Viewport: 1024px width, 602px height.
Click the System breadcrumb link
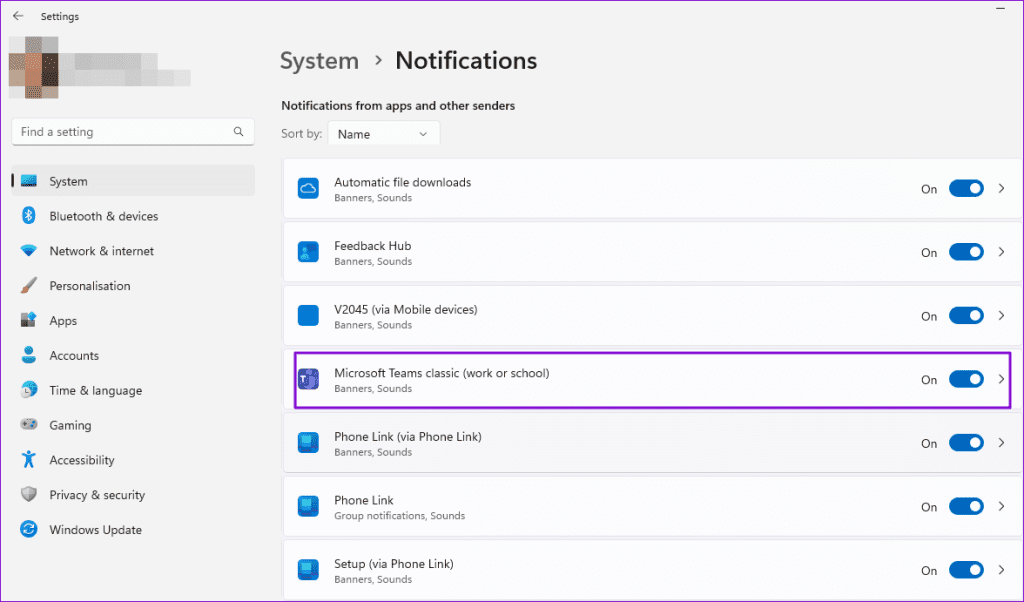tap(319, 60)
